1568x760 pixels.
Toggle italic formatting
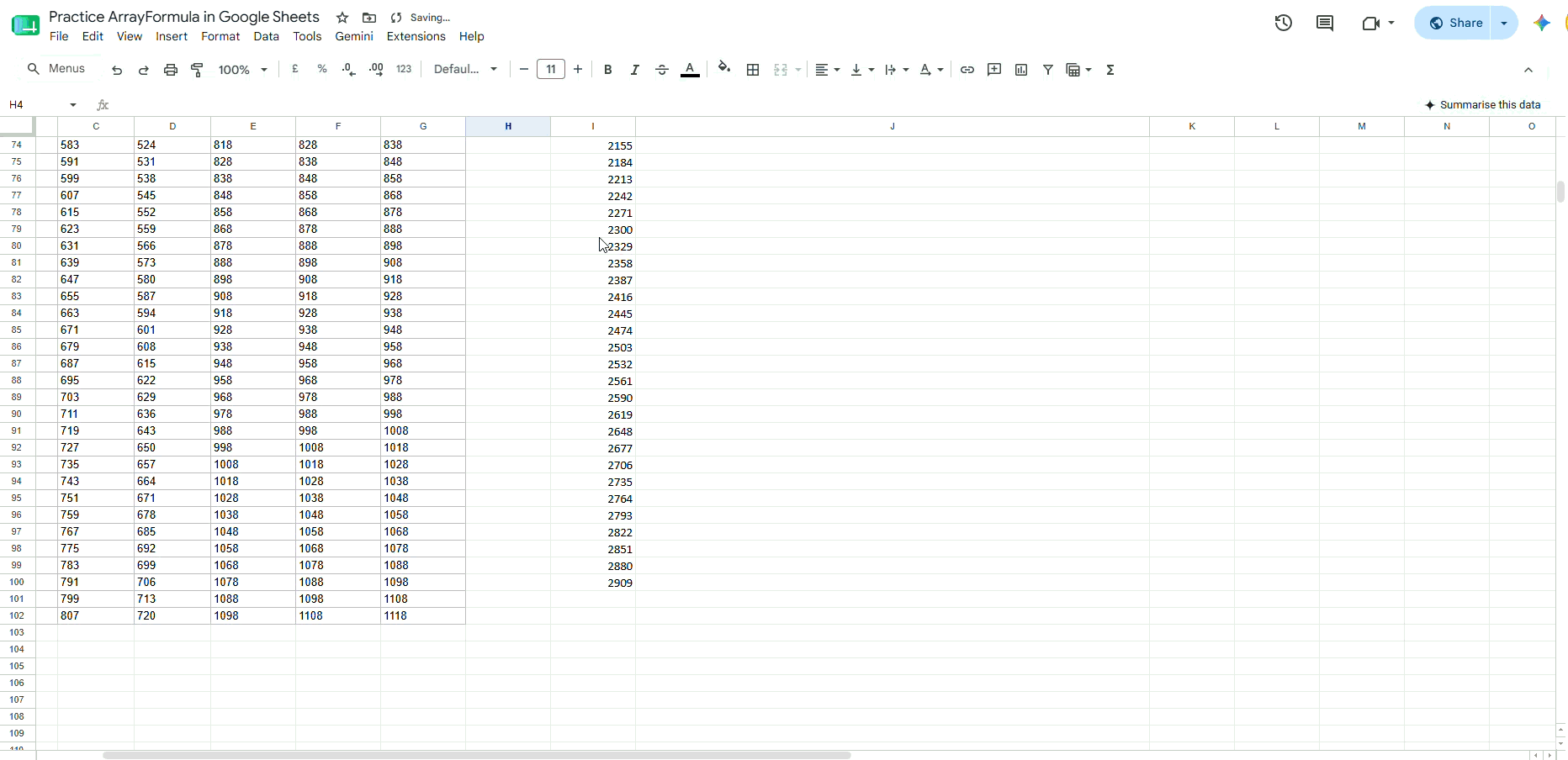click(x=635, y=70)
